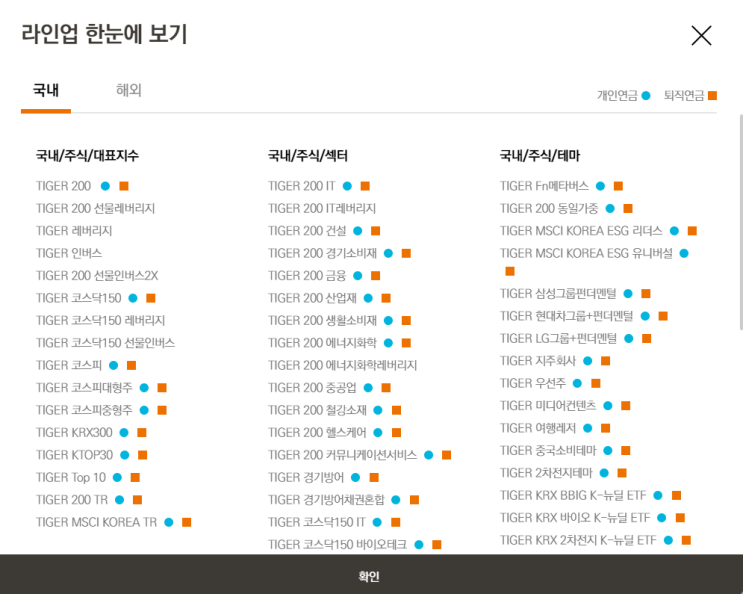The width and height of the screenshot is (743, 594).
Task: Click blue dot beside TIGER 우선주
Action: [577, 383]
